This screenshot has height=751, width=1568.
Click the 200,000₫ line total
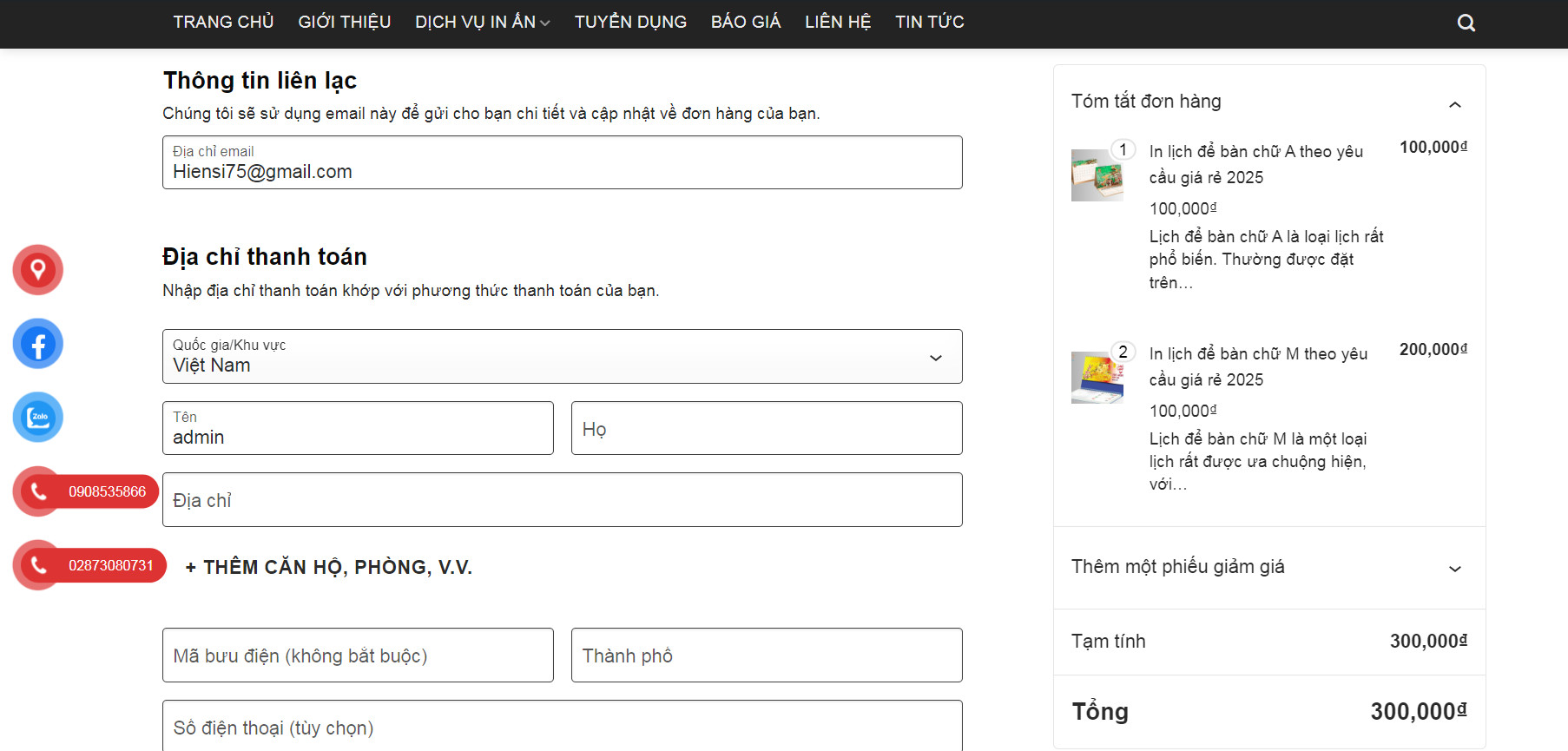[x=1433, y=349]
